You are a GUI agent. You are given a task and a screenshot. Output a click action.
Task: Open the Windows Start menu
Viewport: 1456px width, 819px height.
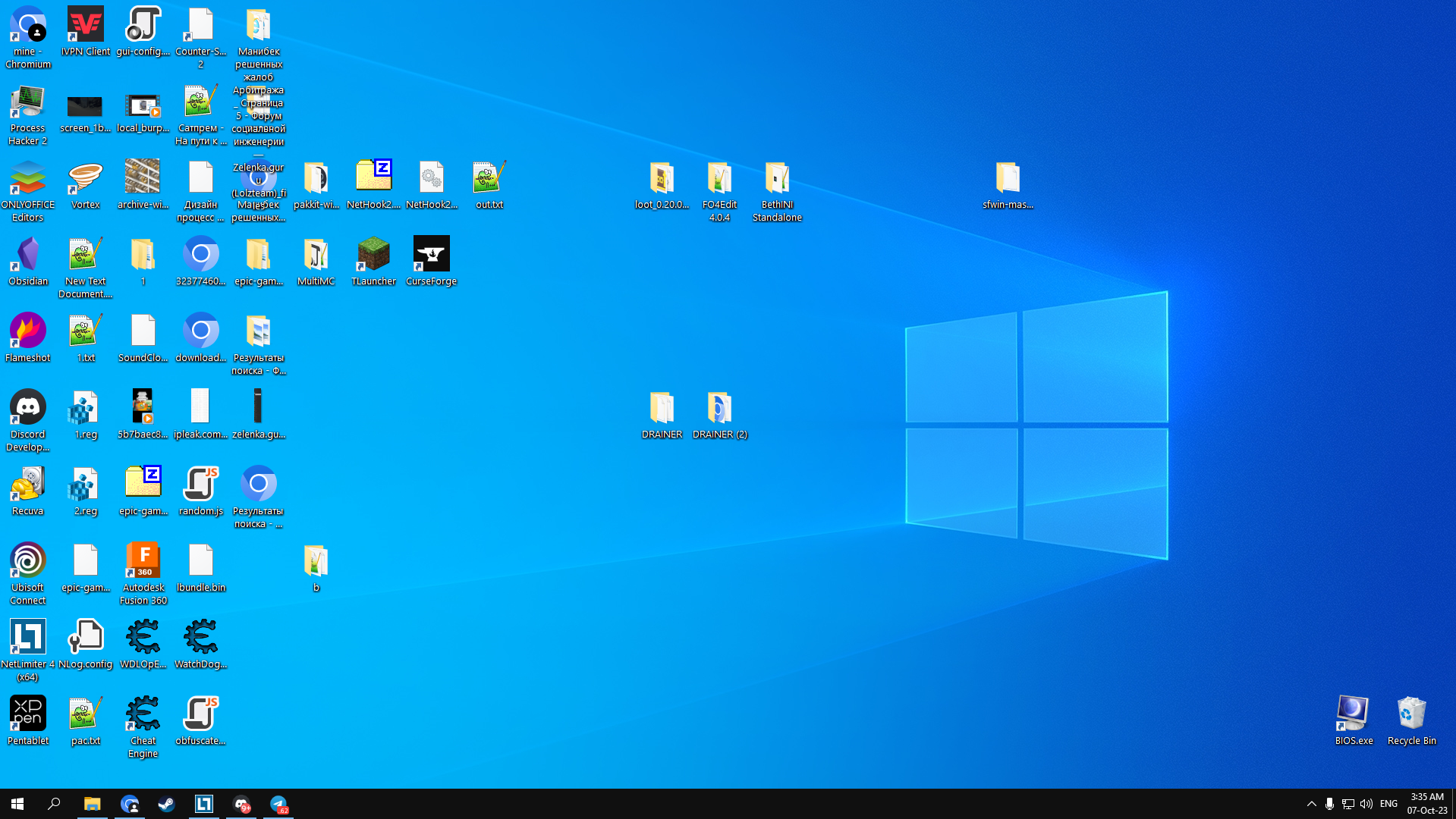pos(17,804)
